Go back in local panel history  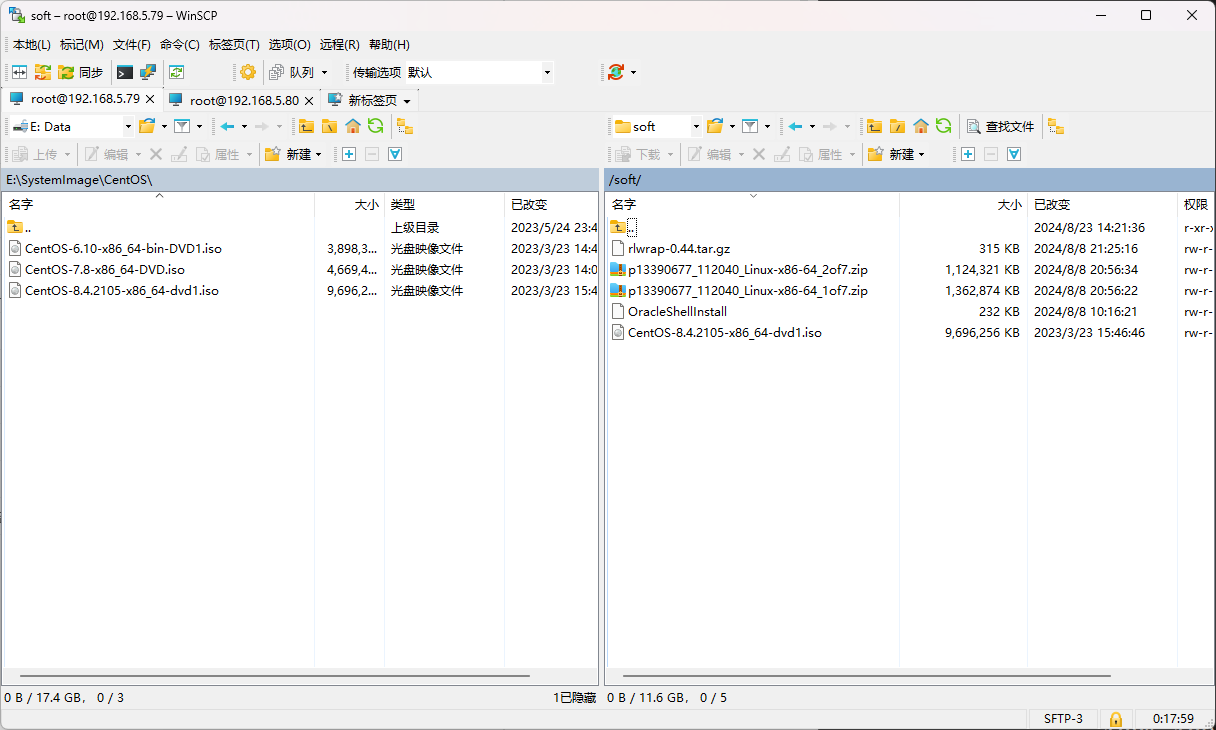(228, 126)
